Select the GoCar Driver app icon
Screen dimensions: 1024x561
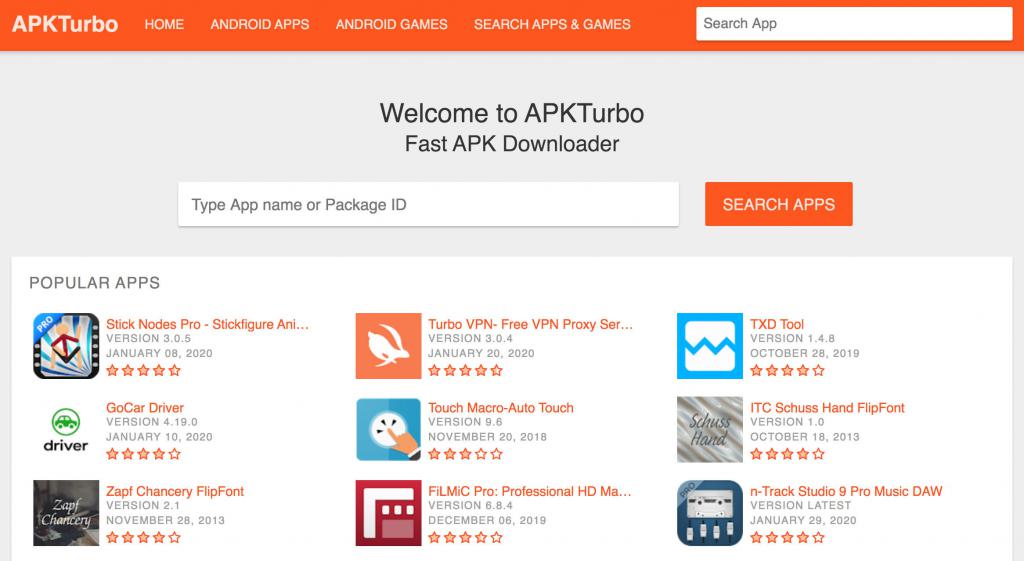pos(66,430)
